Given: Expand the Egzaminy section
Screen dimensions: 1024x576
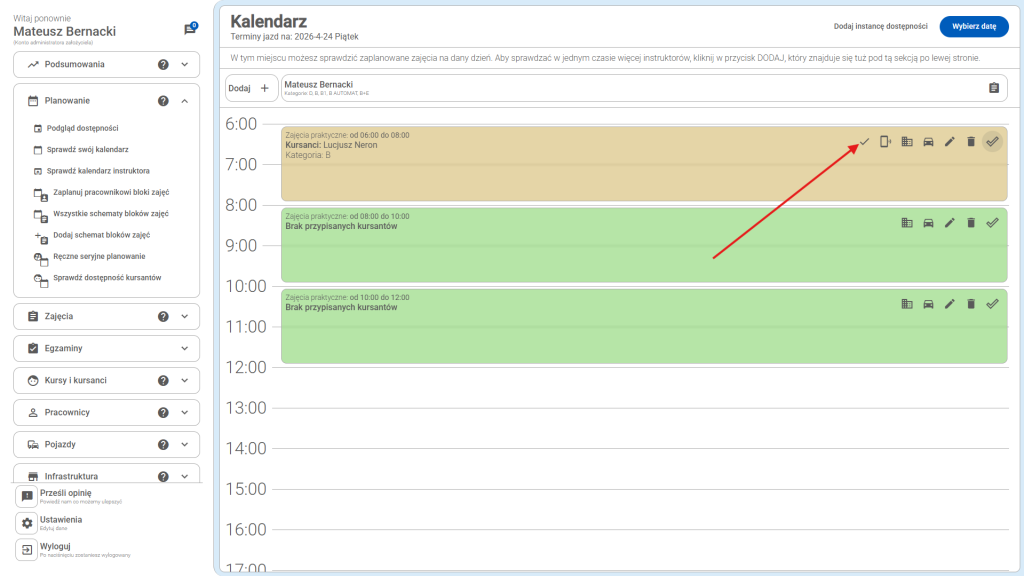Looking at the screenshot, I should point(184,348).
